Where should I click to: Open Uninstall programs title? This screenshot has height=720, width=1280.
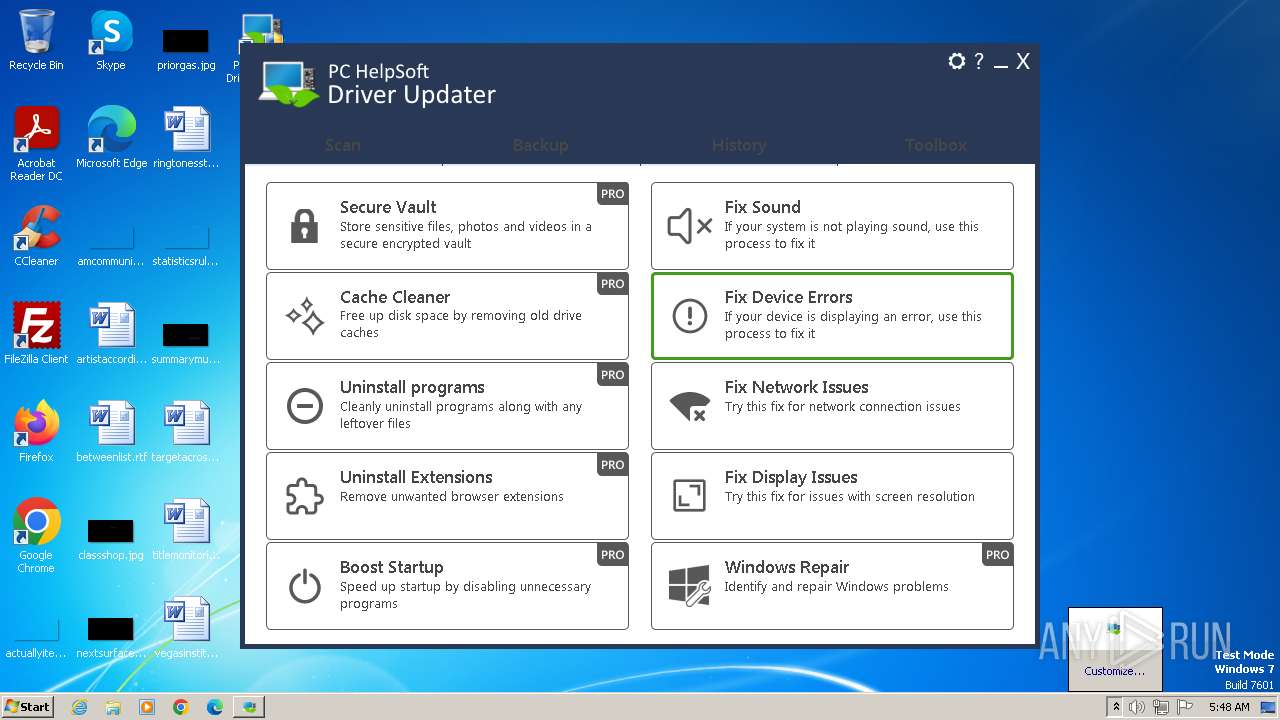(x=412, y=387)
